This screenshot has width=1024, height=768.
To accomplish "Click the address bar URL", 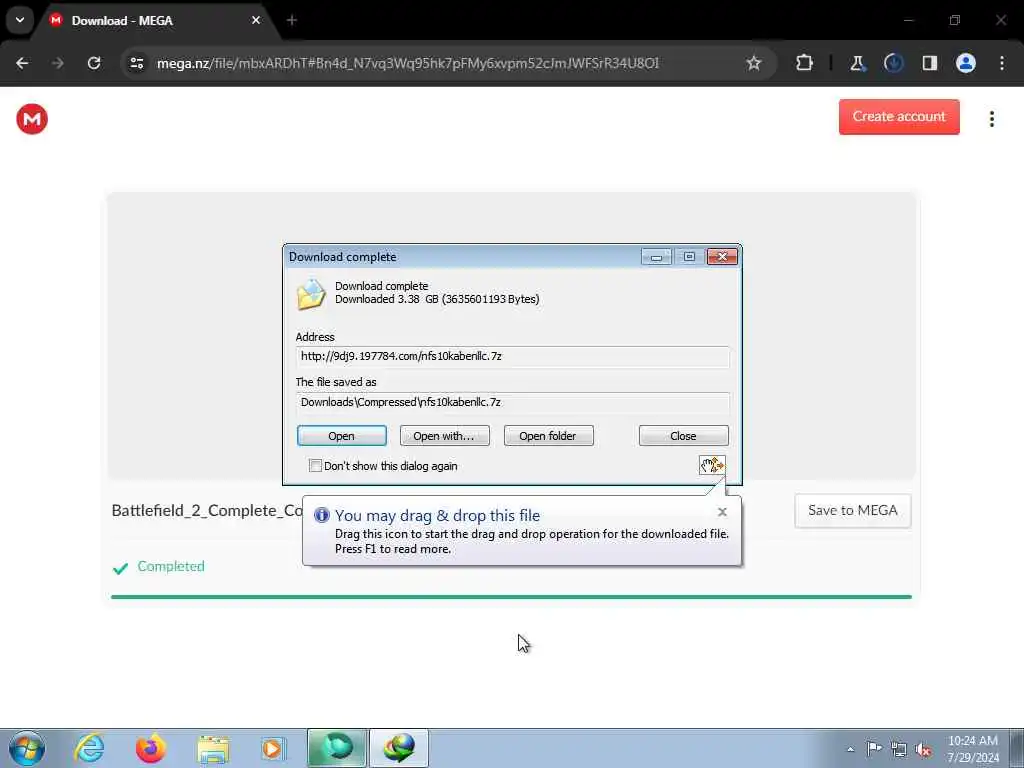I will 408,63.
